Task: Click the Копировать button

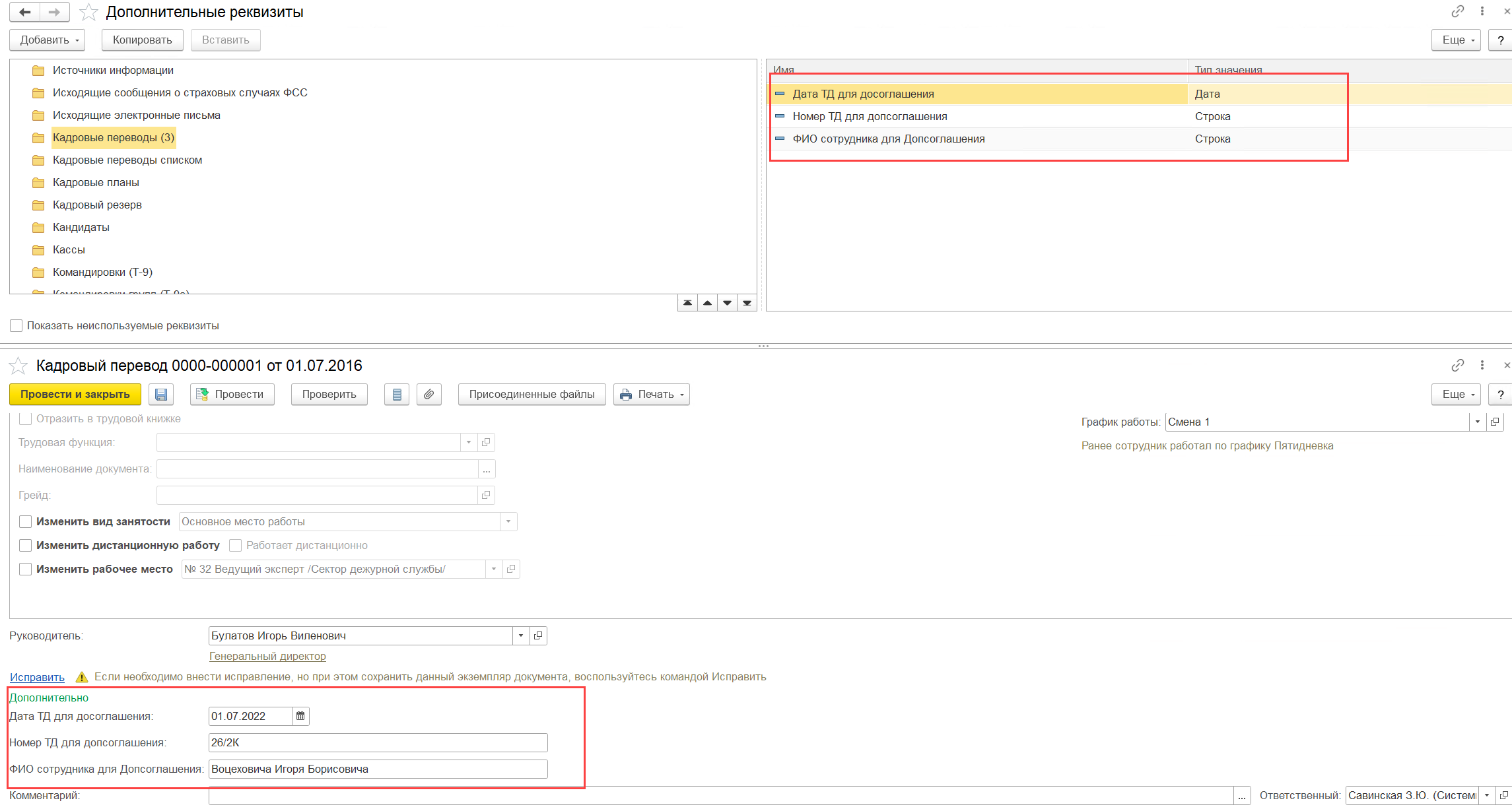Action: [143, 40]
